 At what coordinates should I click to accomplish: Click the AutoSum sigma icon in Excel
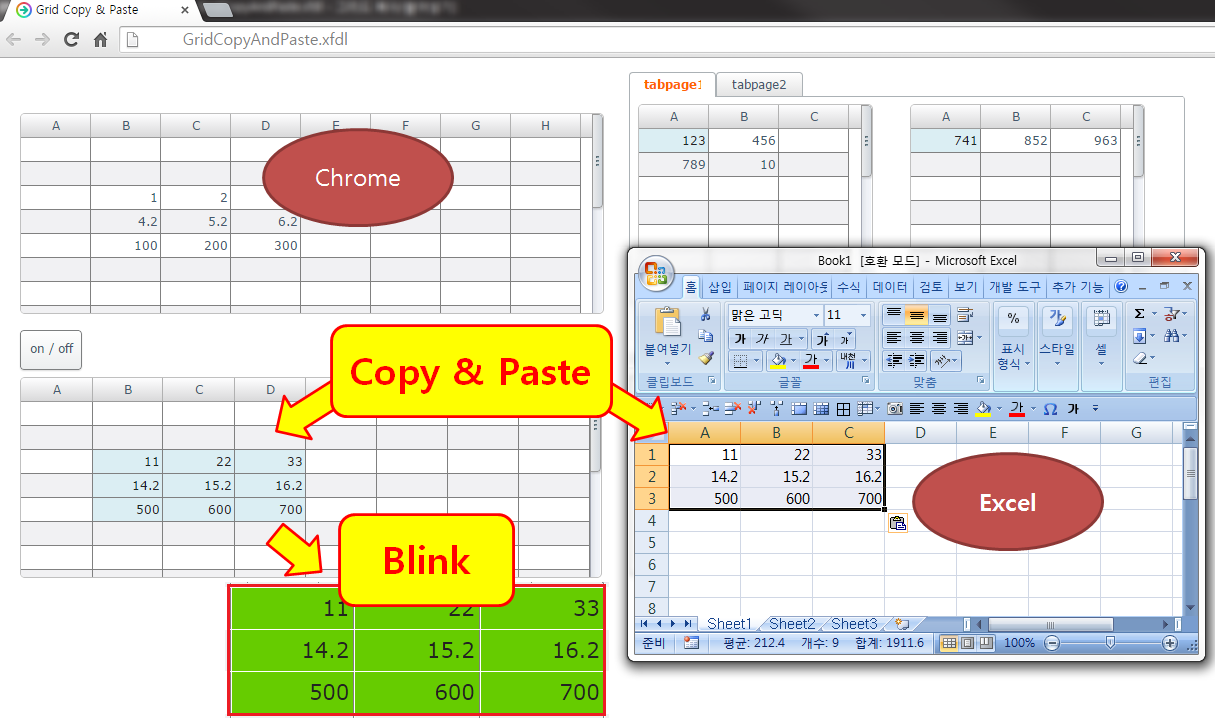(x=1139, y=313)
